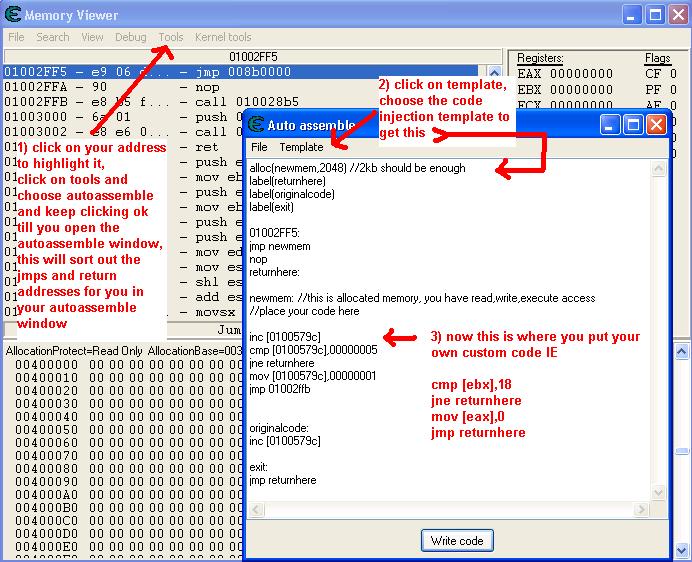Click the alloc(newmem,2048) script line
This screenshot has height=562, width=692.
(357, 168)
